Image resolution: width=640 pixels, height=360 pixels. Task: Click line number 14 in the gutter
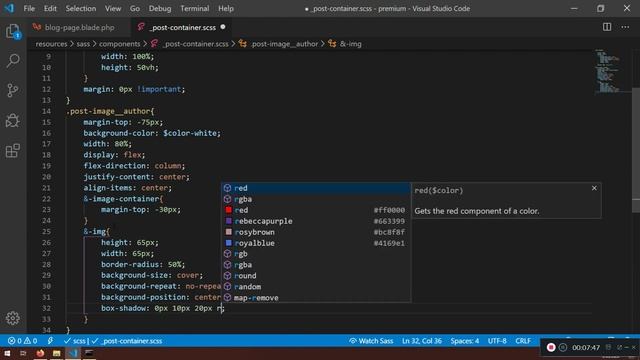(47, 111)
